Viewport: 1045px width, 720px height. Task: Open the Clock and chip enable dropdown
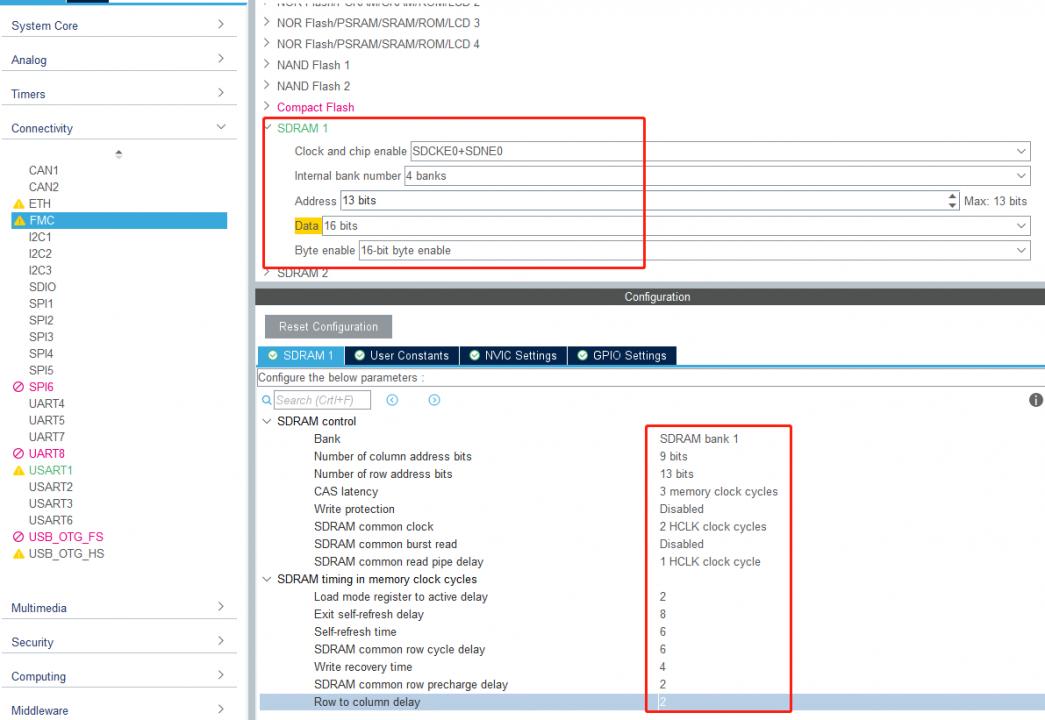1021,151
